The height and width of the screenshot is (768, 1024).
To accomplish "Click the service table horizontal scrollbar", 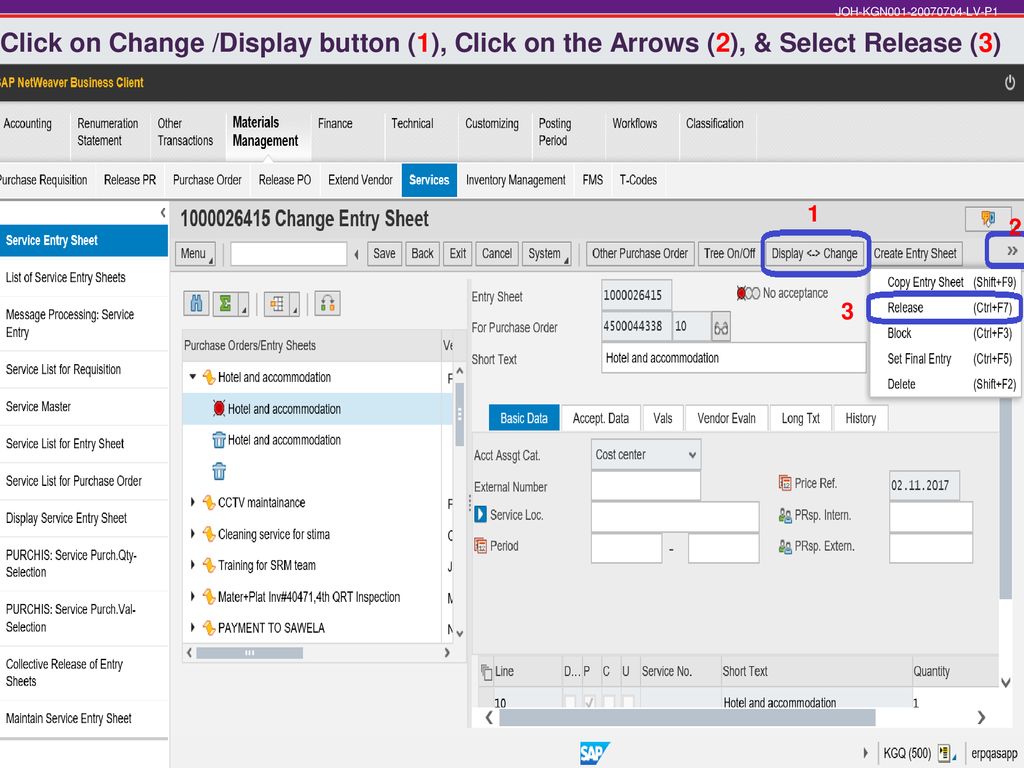I will coord(688,718).
